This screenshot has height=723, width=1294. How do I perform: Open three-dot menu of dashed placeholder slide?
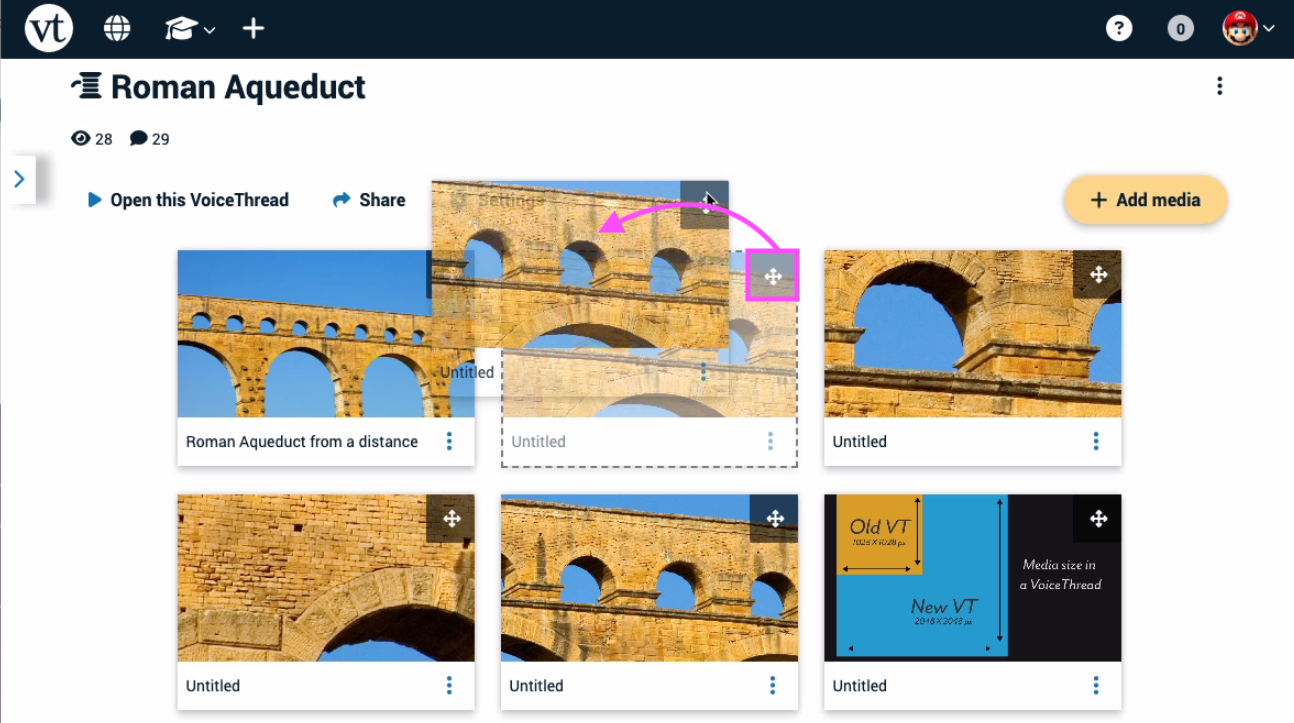[x=770, y=441]
